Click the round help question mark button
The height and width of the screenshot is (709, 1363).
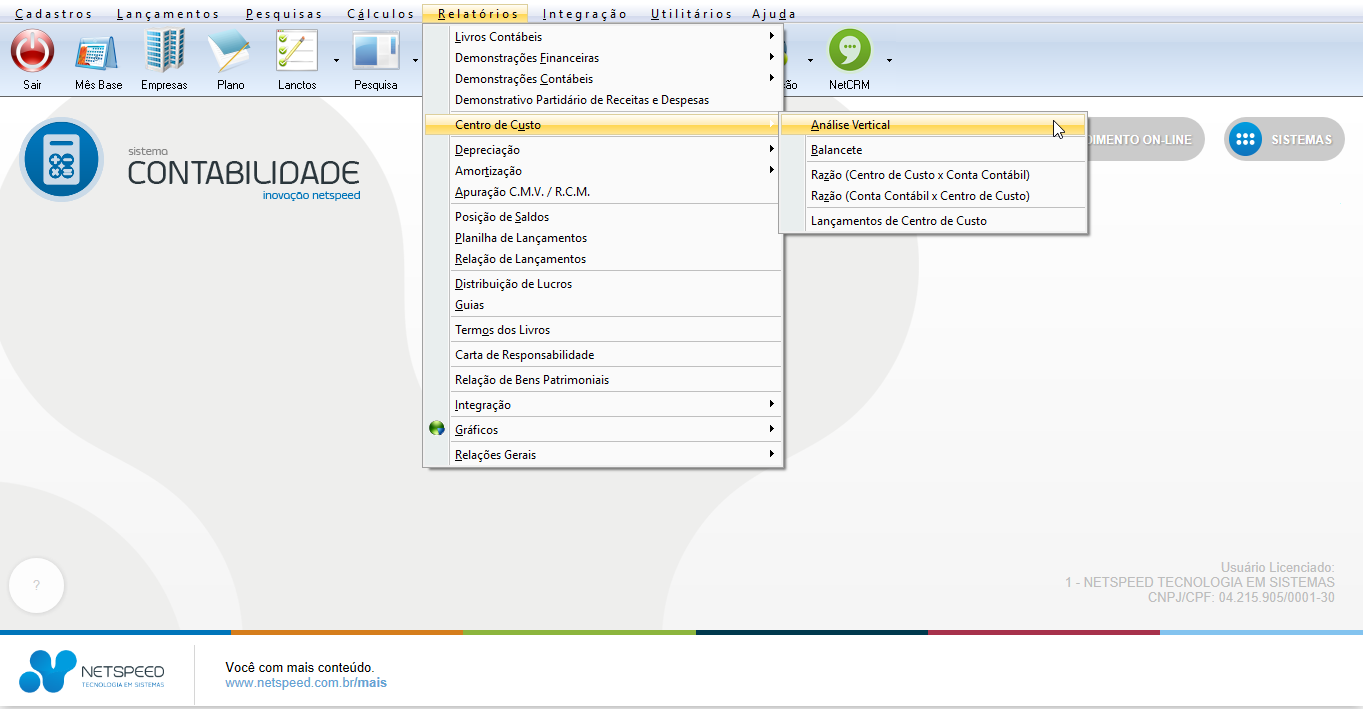[36, 586]
